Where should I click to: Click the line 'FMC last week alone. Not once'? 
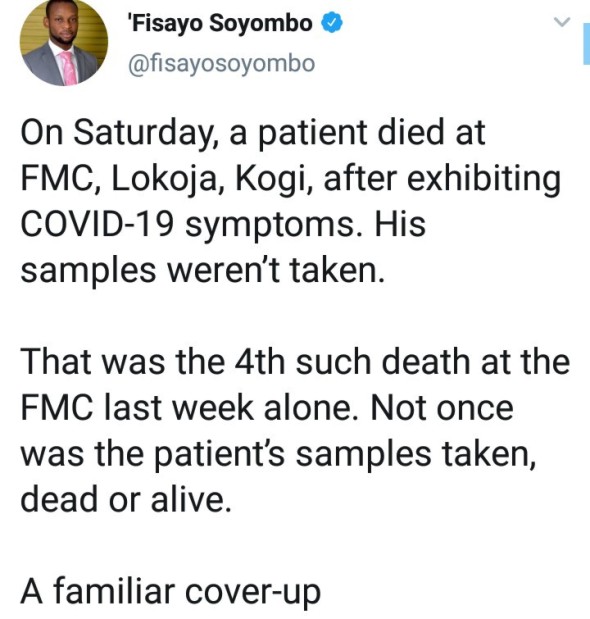267,408
